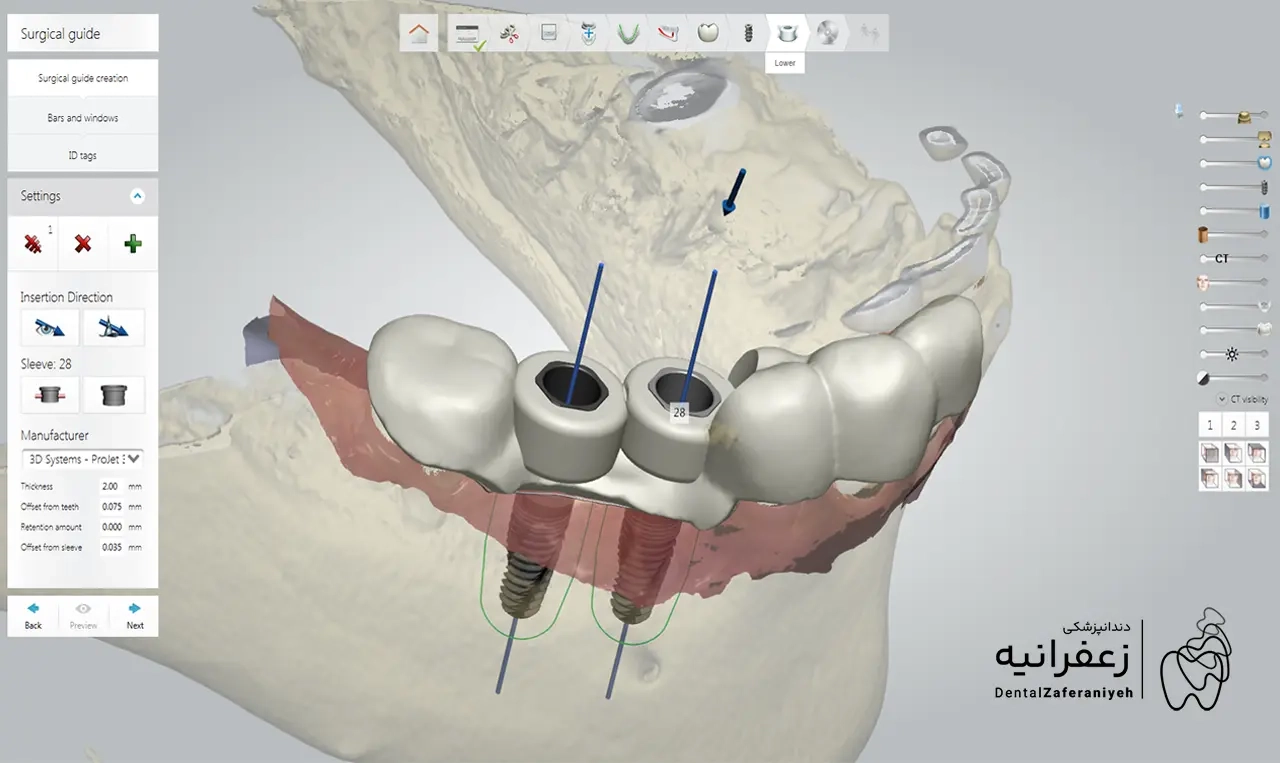This screenshot has width=1280, height=763.
Task: Click the small blue icon above sliders
Action: [1180, 112]
